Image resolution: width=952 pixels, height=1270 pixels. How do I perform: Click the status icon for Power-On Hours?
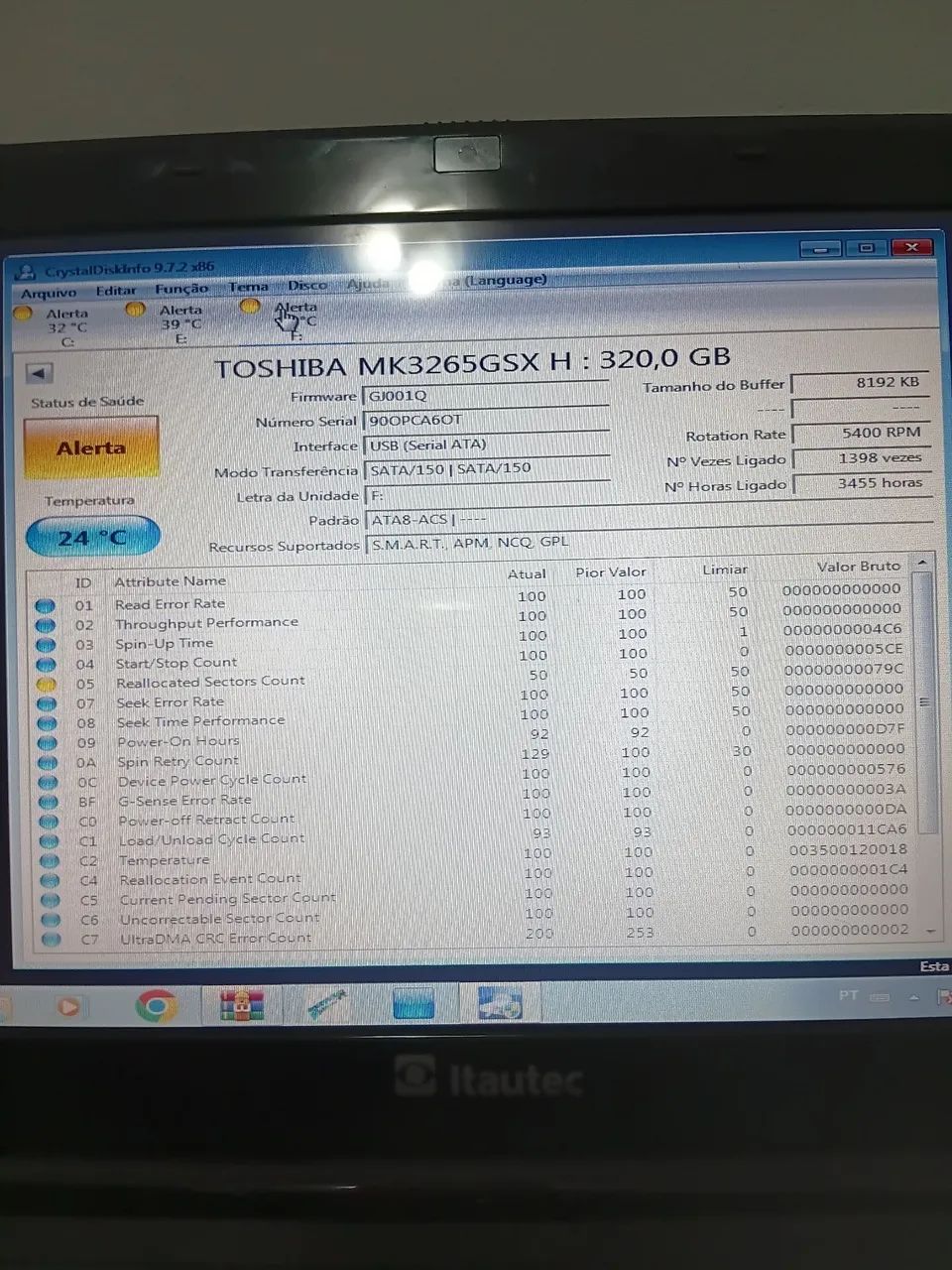click(x=48, y=743)
